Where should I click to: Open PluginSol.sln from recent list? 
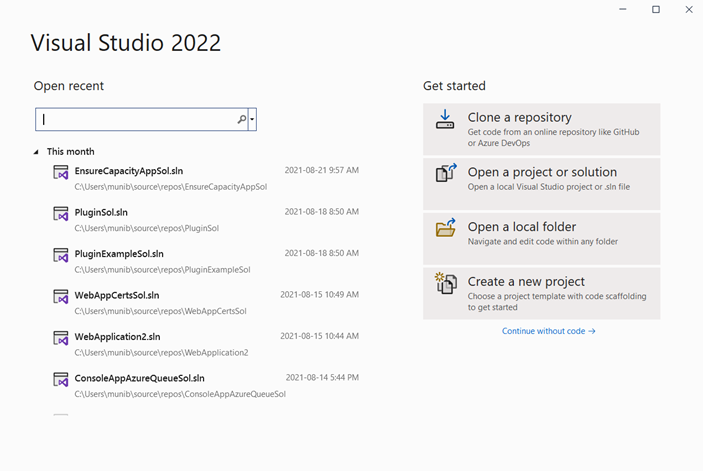101,212
